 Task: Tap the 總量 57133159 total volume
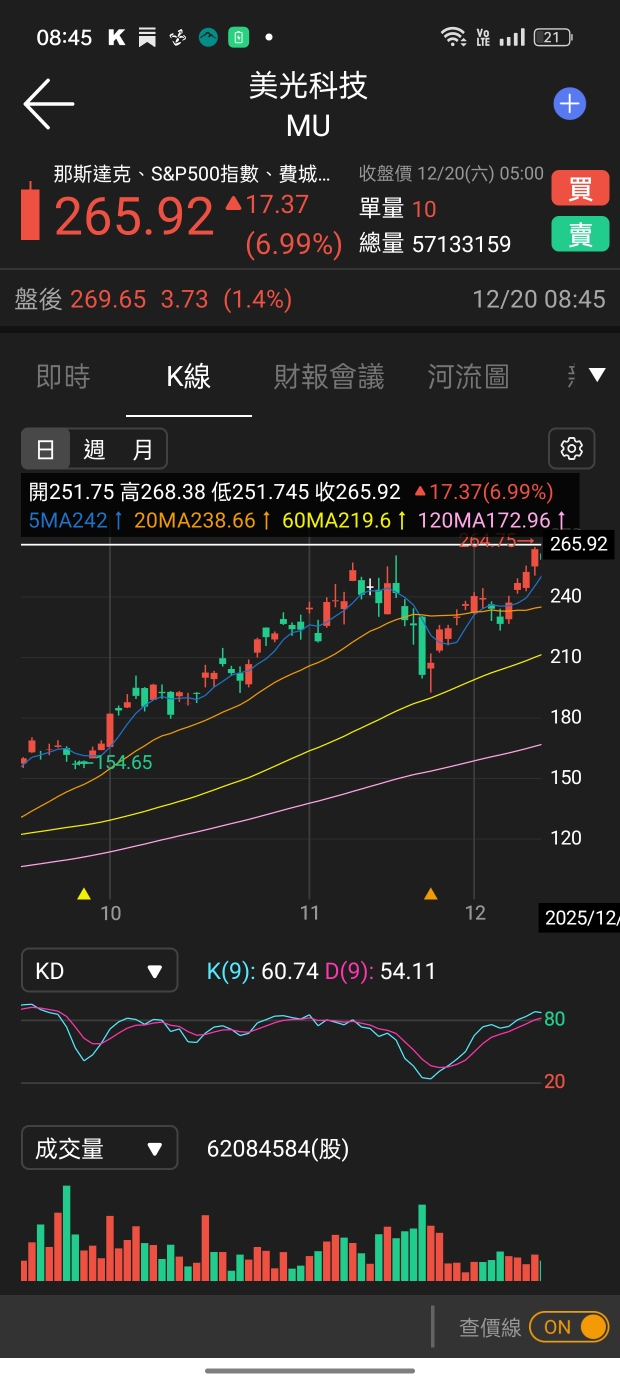click(435, 244)
